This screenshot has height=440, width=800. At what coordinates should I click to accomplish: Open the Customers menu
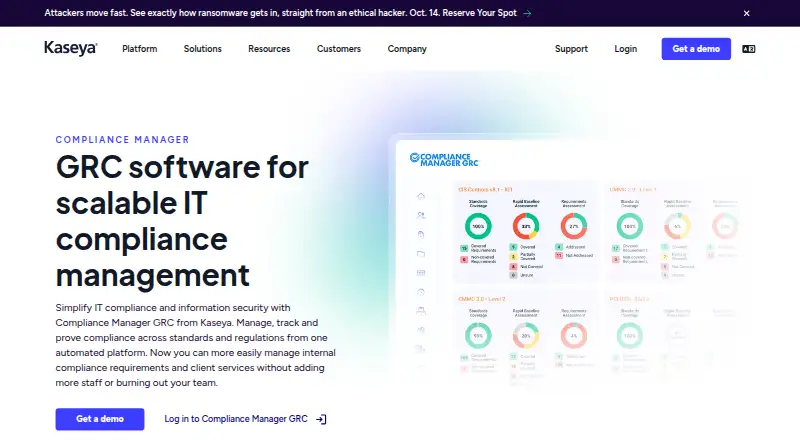pos(339,49)
